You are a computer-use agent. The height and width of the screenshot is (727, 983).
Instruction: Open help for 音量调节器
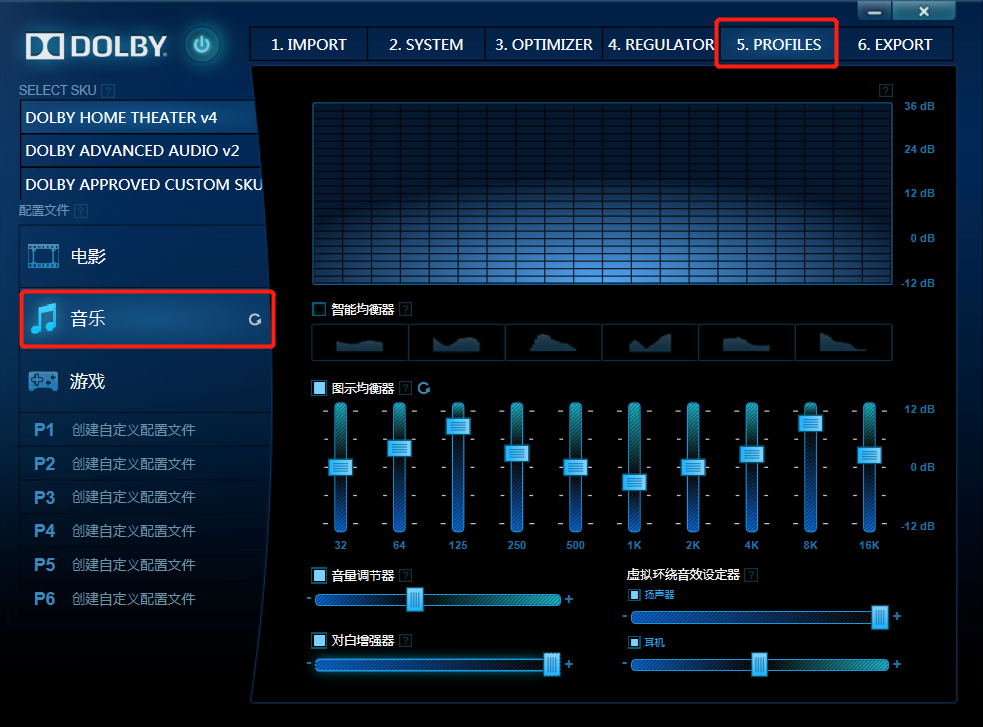406,575
